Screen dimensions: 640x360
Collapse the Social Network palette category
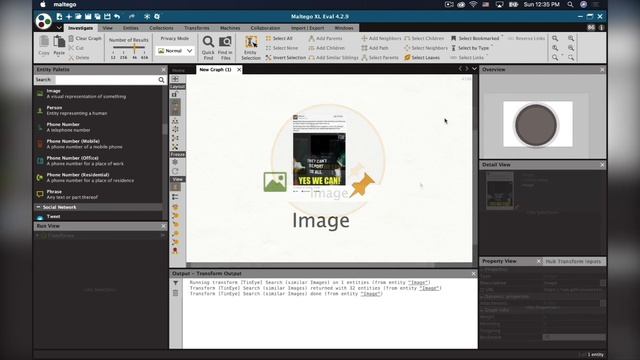[39, 207]
